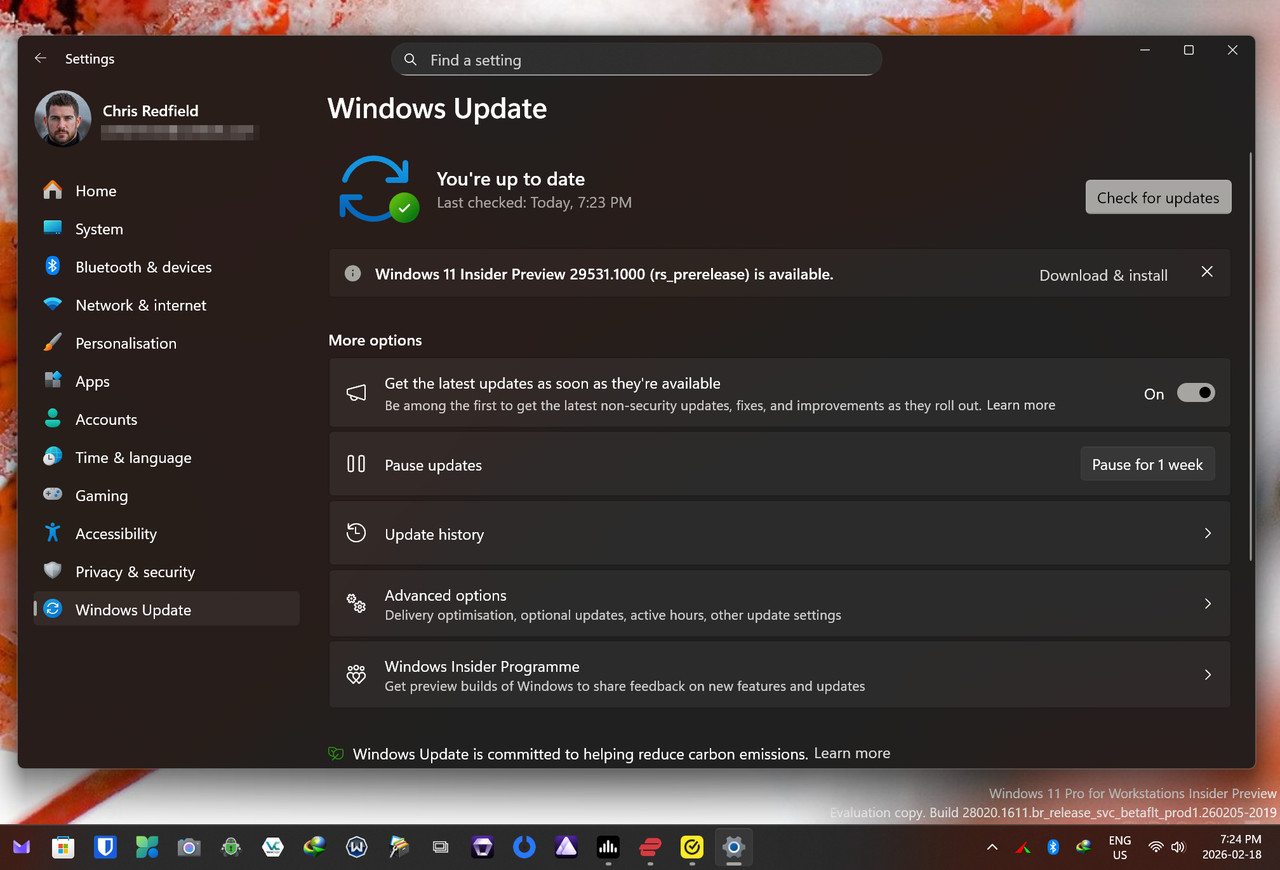
Task: Open the purple M mail app on taskbar
Action: (21, 847)
